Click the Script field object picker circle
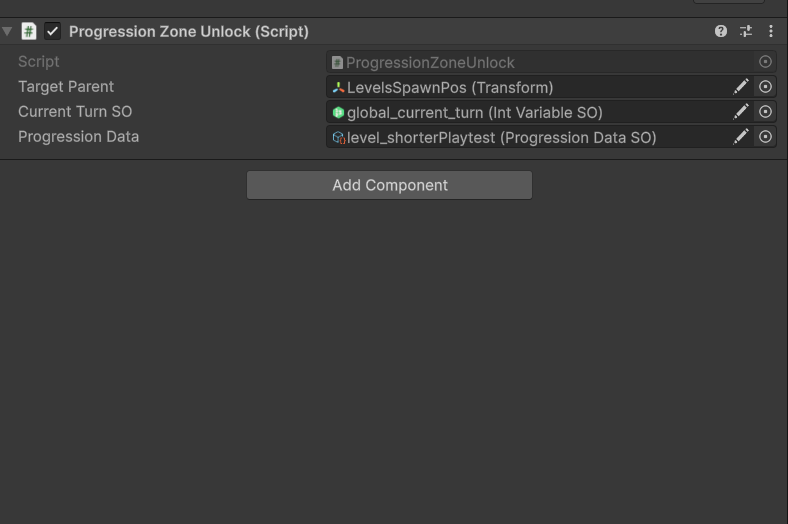 click(765, 62)
